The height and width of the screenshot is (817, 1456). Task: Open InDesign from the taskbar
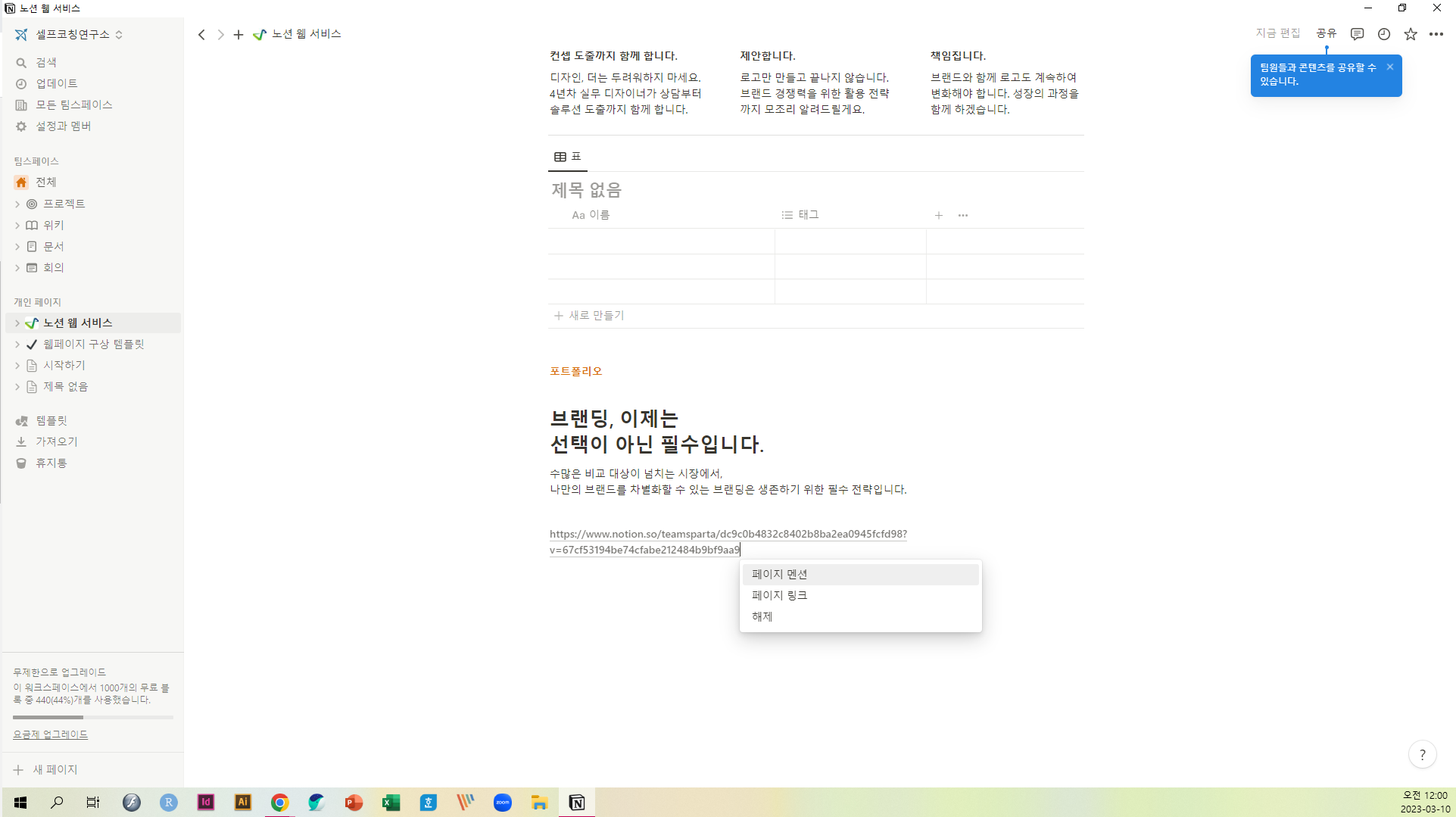(205, 803)
